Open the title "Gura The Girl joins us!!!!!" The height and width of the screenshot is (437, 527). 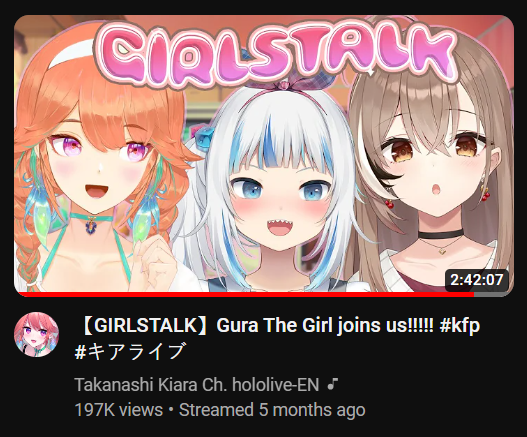[325, 325]
